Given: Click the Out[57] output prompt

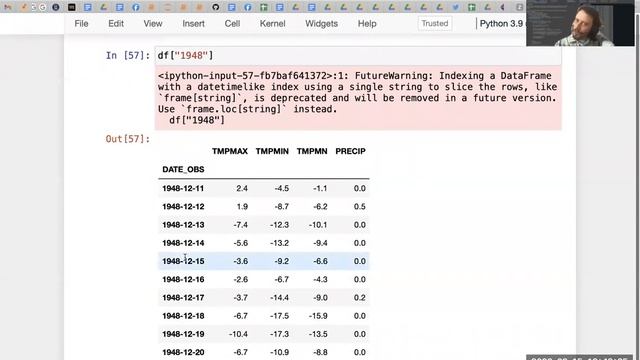Looking at the screenshot, I should coord(128,139).
